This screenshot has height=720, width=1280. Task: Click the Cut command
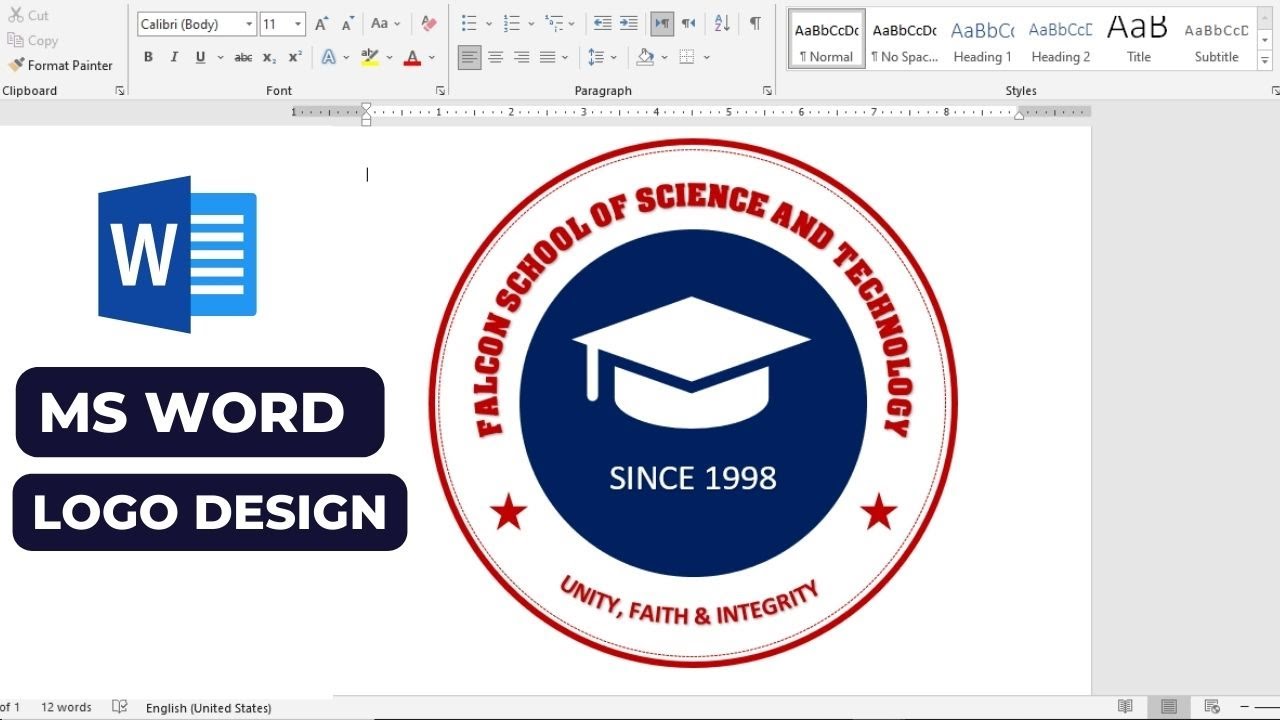pyautogui.click(x=28, y=15)
